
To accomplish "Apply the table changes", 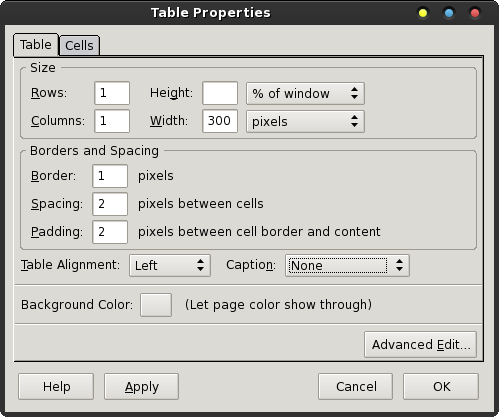I will (142, 387).
